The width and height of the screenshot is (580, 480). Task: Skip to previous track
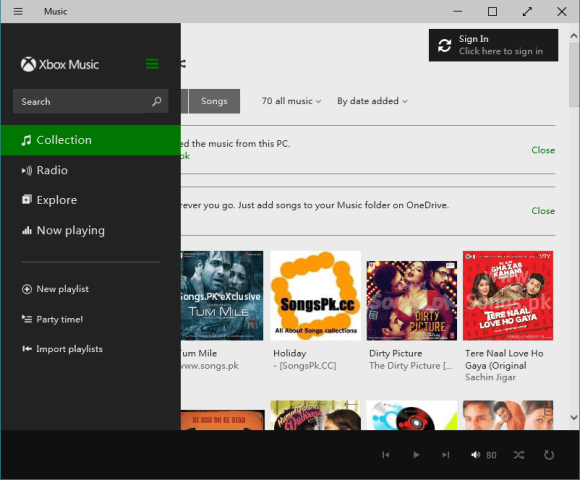coord(386,455)
